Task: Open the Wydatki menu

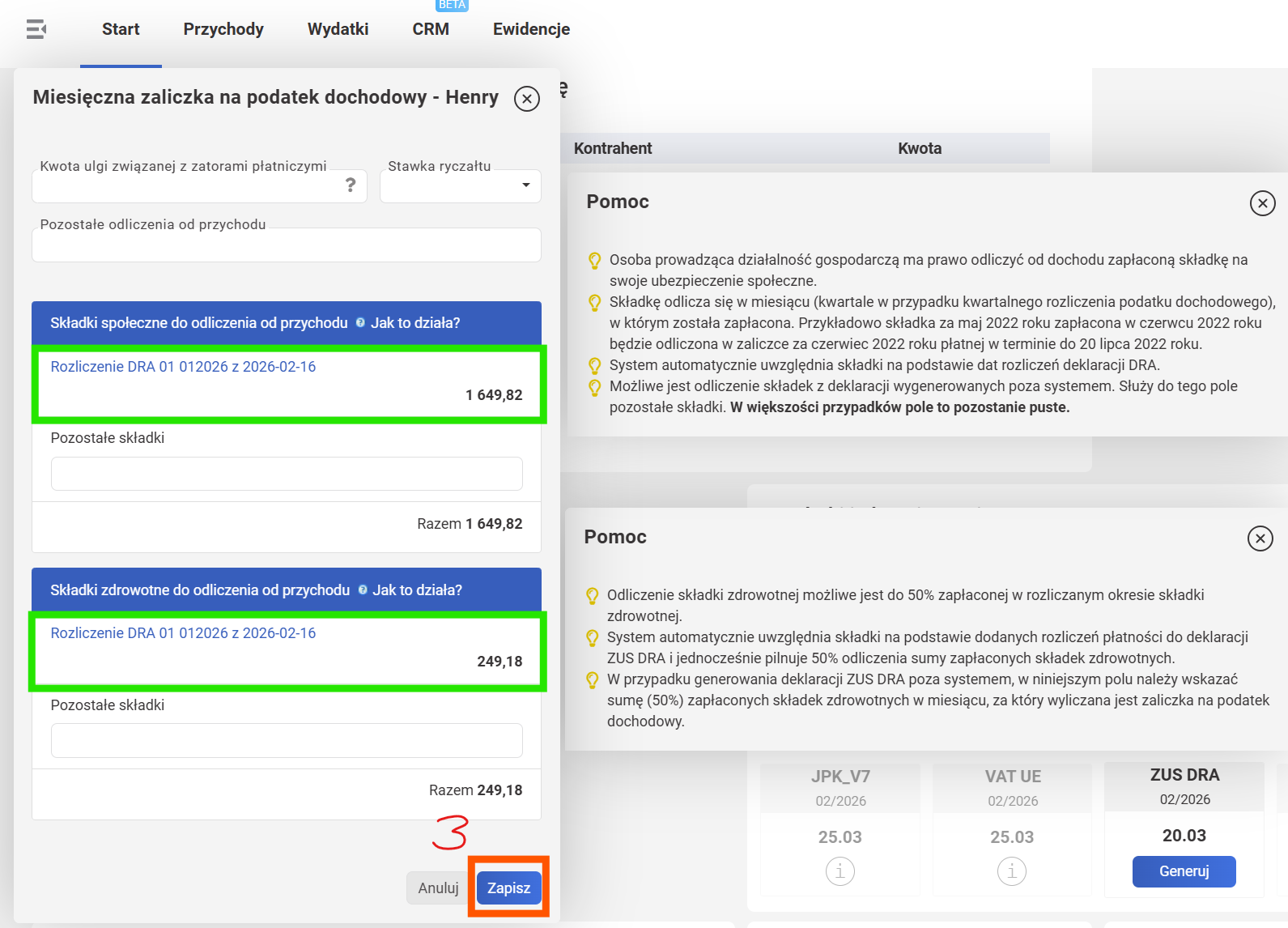Action: click(x=338, y=30)
